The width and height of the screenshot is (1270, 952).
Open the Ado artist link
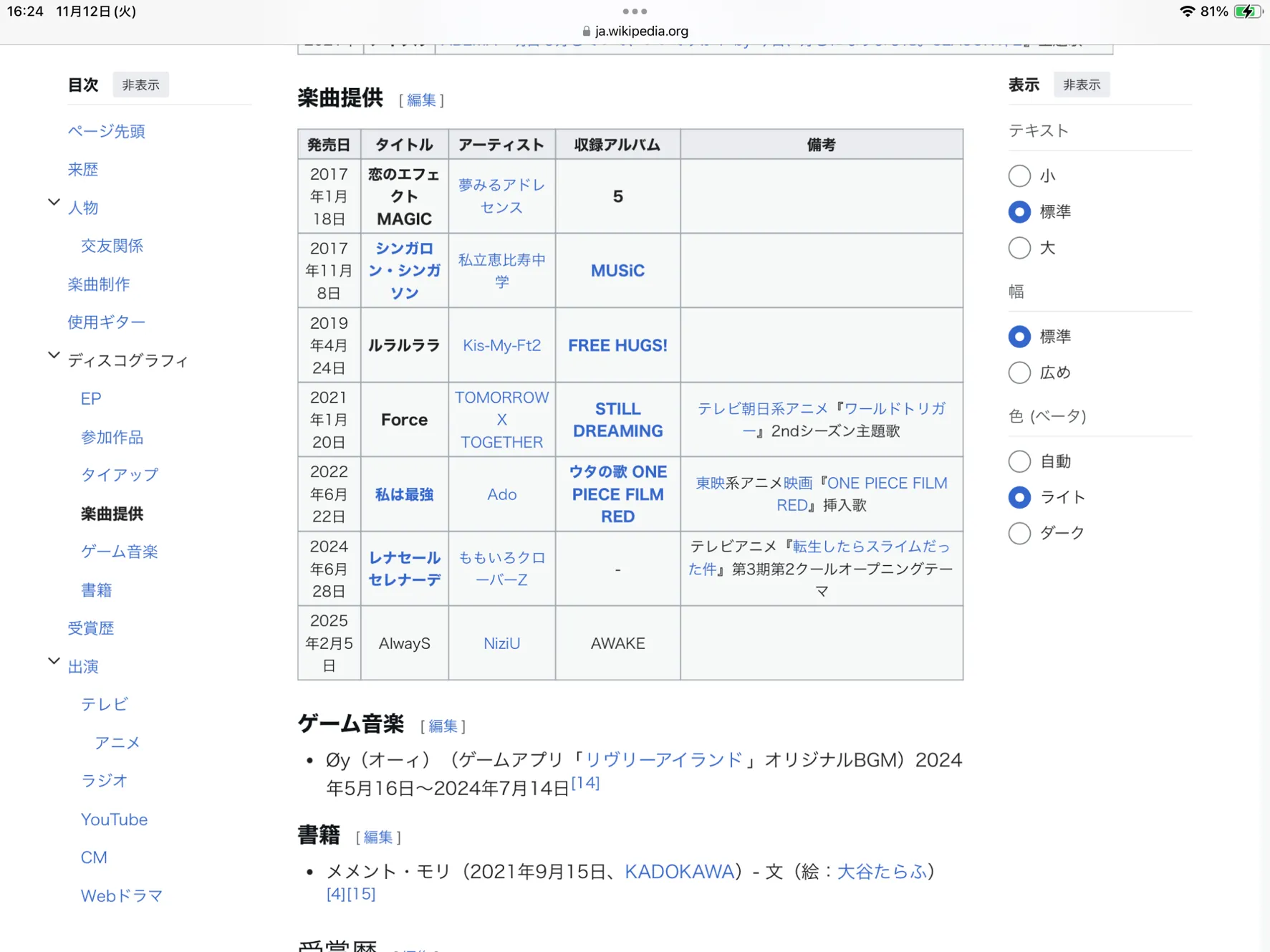click(x=501, y=494)
